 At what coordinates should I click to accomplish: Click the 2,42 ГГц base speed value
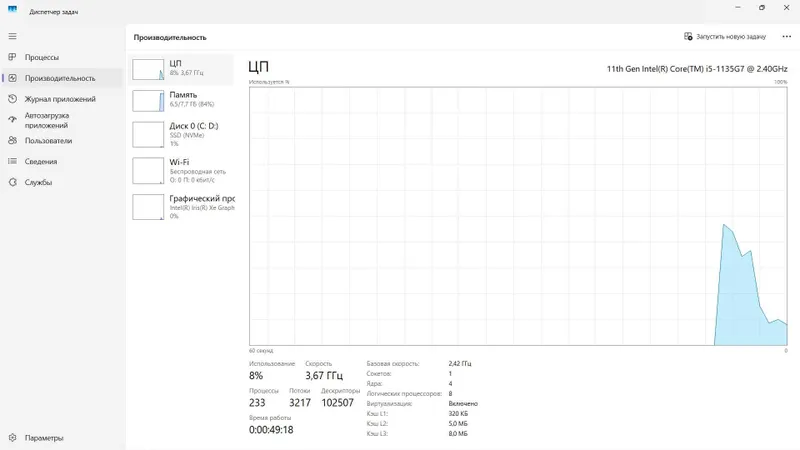460,364
